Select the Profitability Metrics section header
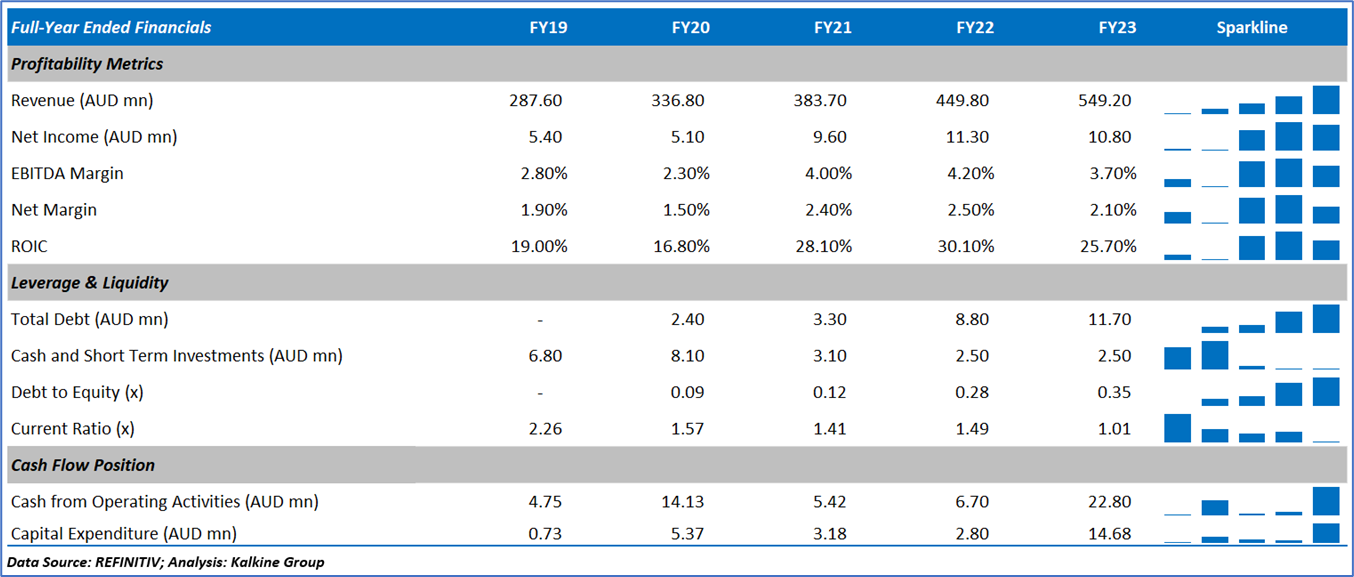 tap(87, 64)
